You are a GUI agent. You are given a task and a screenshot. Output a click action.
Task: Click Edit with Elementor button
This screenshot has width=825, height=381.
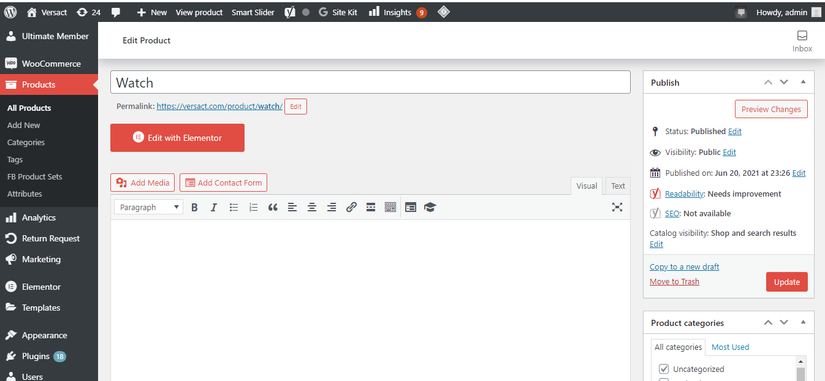click(177, 138)
